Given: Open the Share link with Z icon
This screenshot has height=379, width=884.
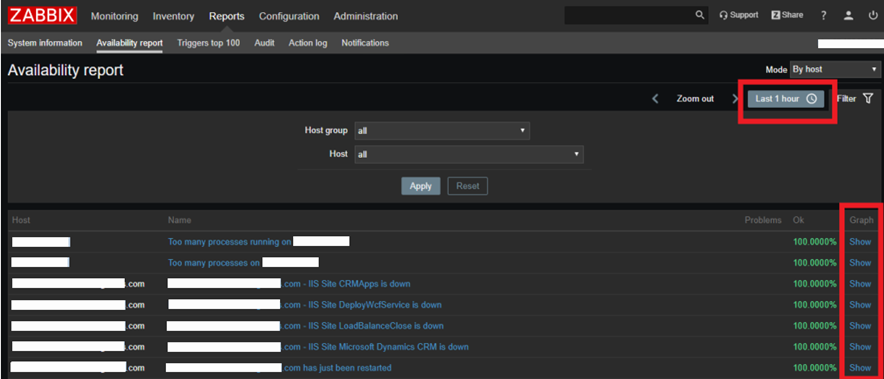Looking at the screenshot, I should (x=787, y=15).
